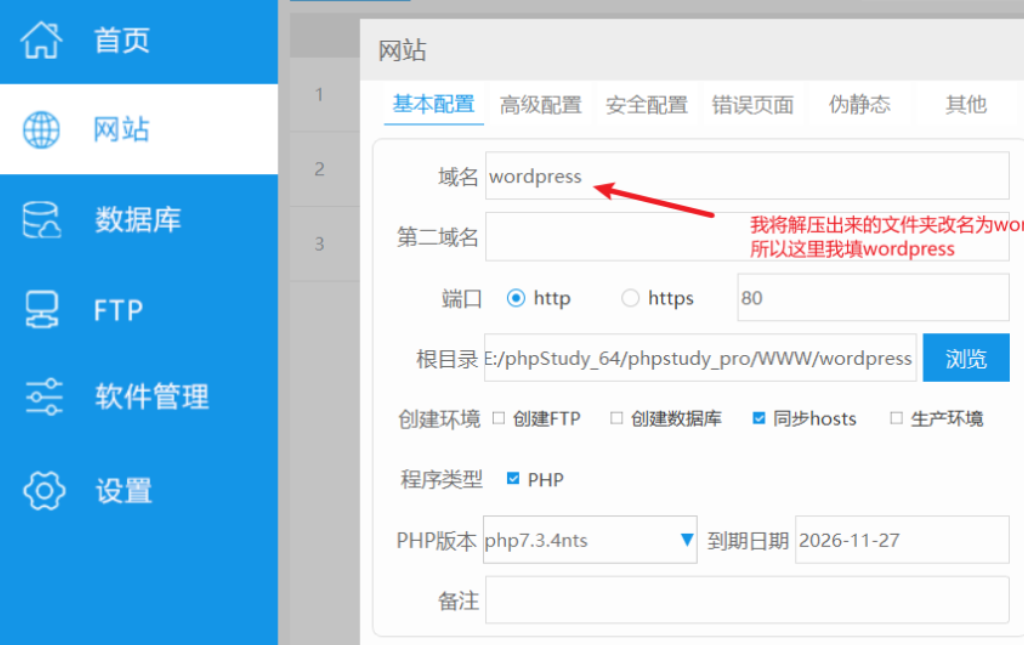This screenshot has height=645, width=1024.
Task: Switch to the 高级配置 tab
Action: tap(540, 105)
